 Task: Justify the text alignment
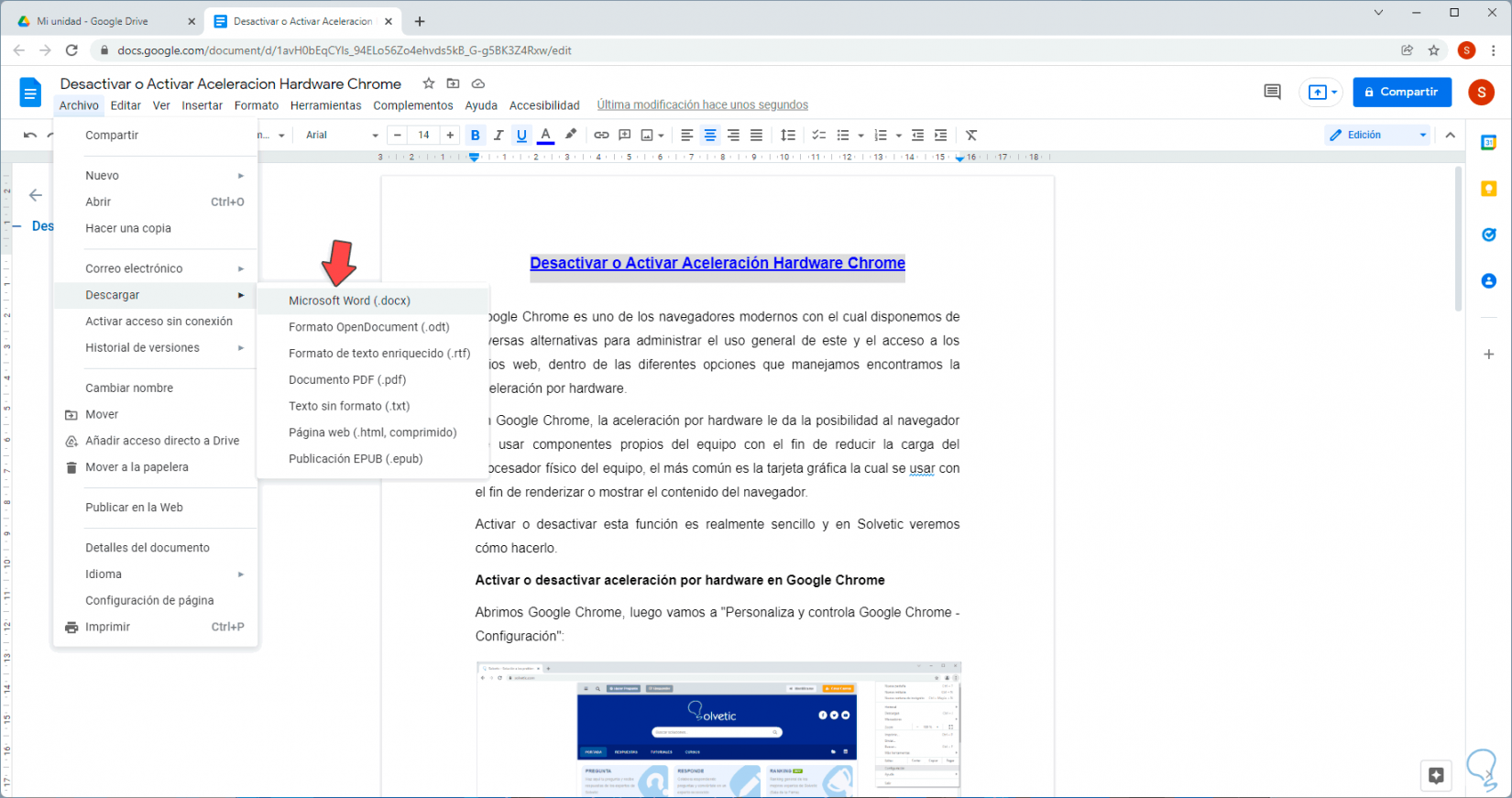(x=756, y=136)
